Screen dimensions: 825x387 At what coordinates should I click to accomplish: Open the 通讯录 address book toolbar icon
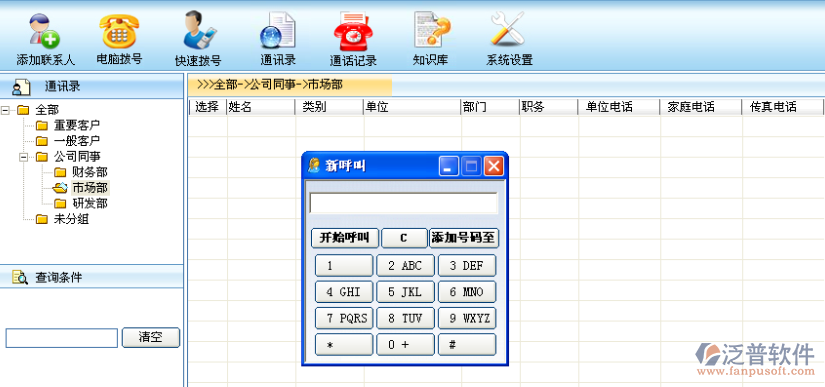point(278,30)
